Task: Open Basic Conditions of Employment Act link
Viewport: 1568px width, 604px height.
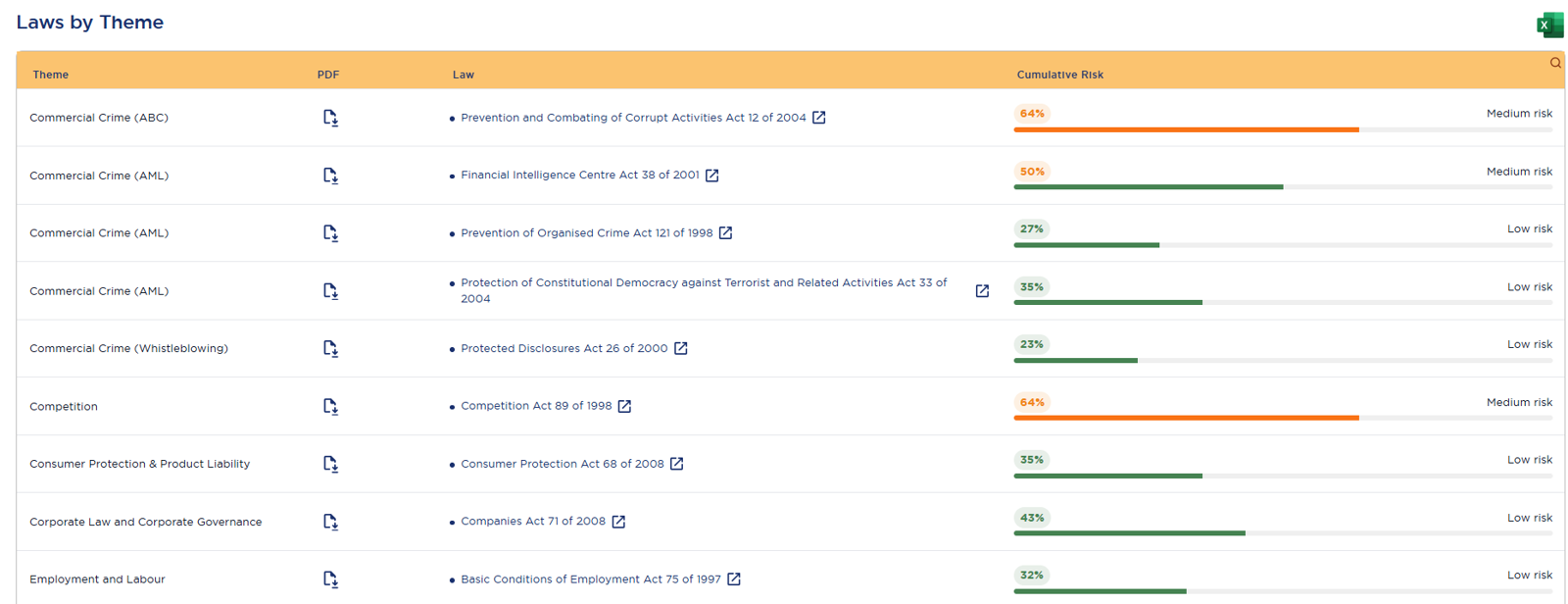Action: point(591,579)
